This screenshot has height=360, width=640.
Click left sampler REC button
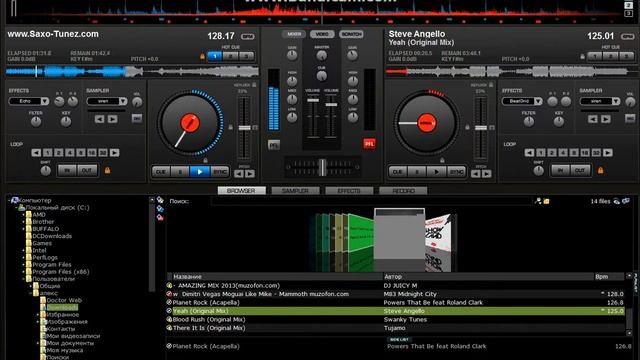pyautogui.click(x=137, y=119)
